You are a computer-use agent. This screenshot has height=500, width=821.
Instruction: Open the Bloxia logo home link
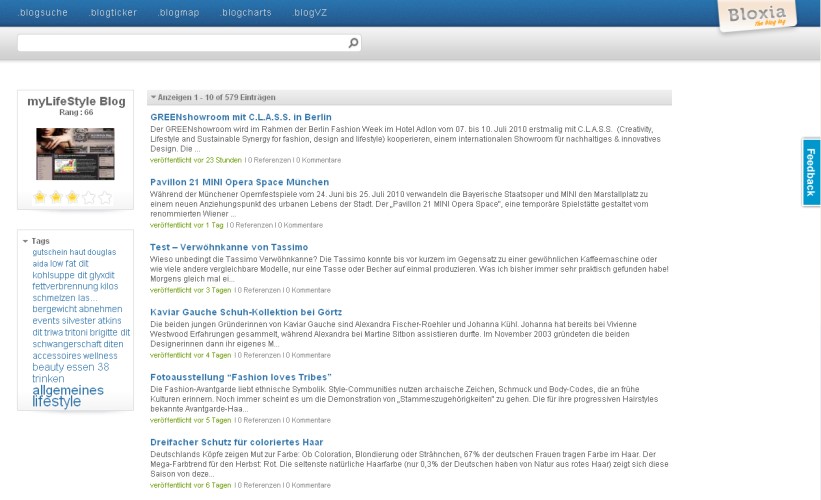coord(757,15)
